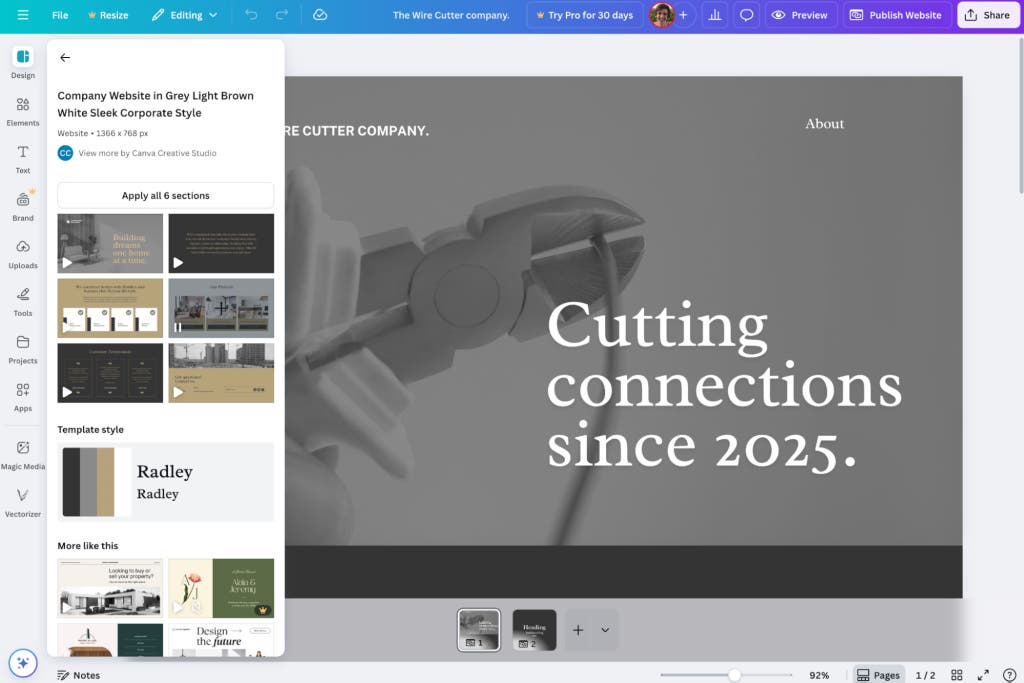Click the Insights chart icon near your avatar

coord(717,15)
